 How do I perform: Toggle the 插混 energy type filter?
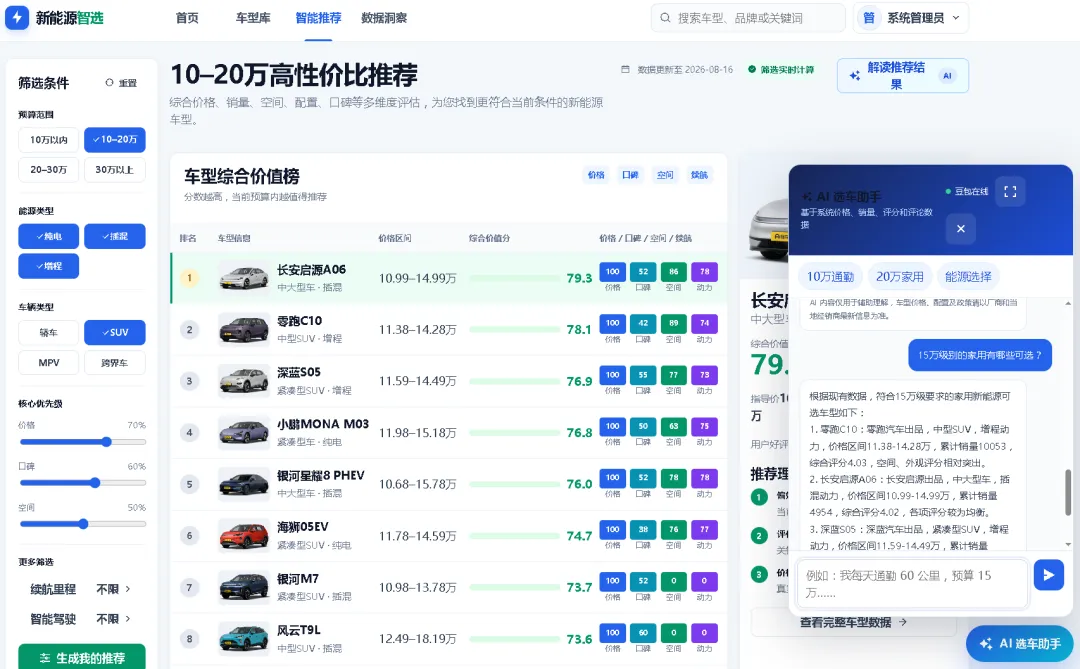click(x=115, y=236)
